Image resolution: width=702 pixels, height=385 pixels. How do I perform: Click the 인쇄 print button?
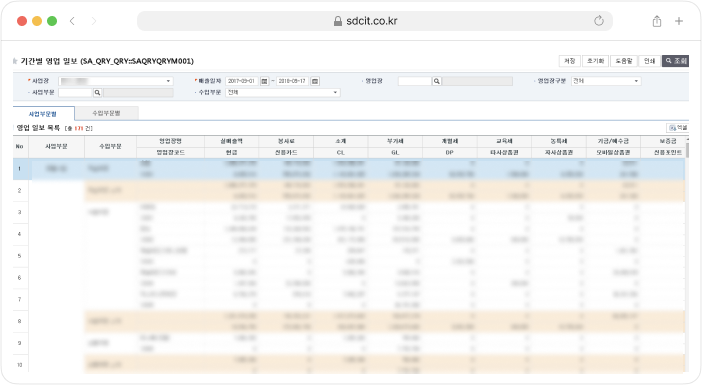[x=649, y=61]
